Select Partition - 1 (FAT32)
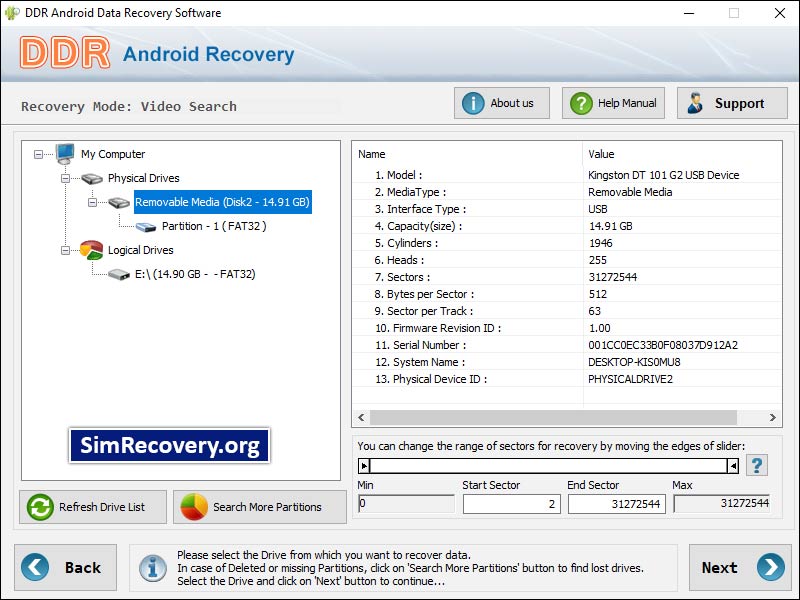Screen dimensions: 800x600 (x=214, y=226)
